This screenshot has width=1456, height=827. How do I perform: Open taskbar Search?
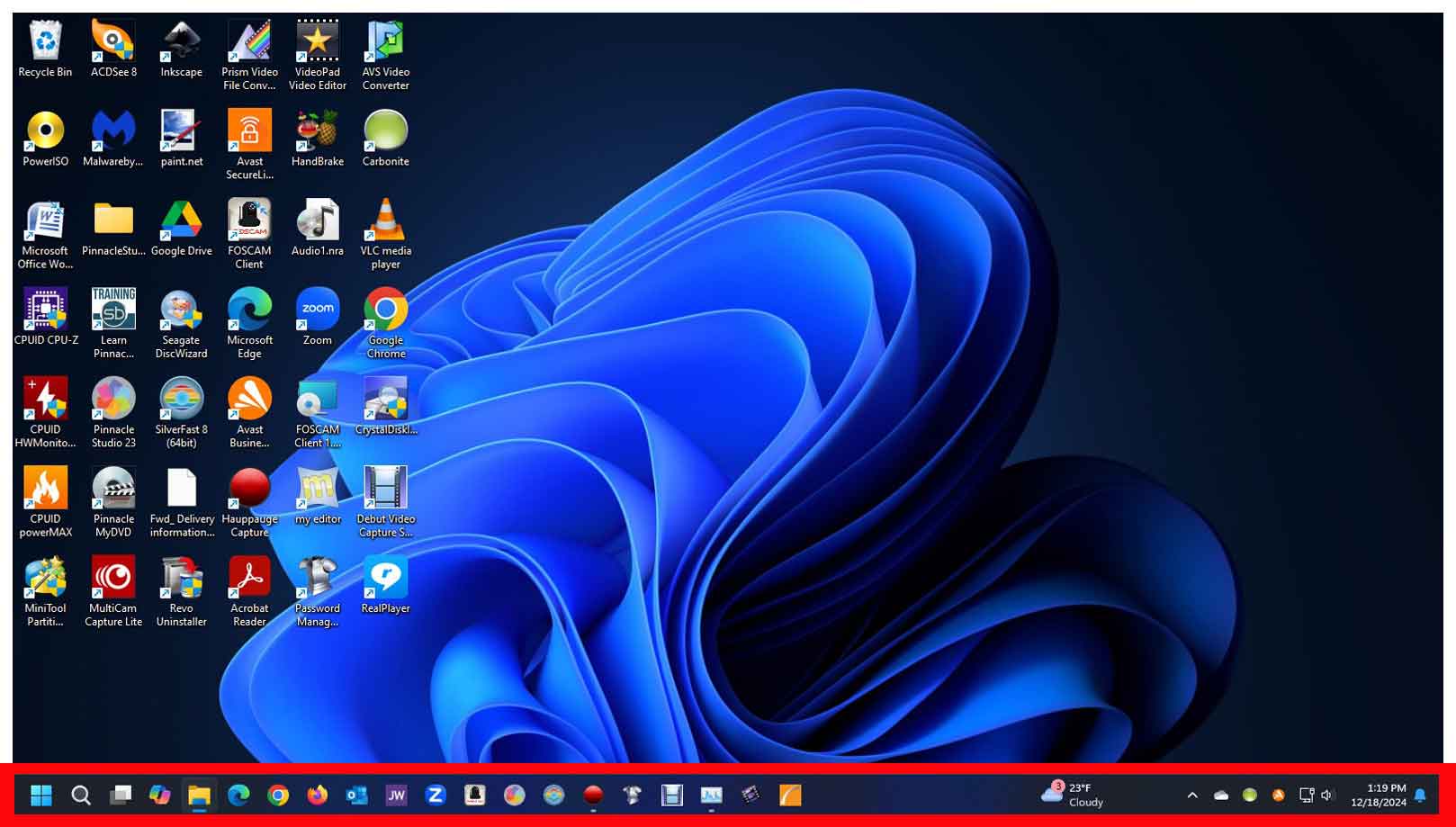click(81, 795)
